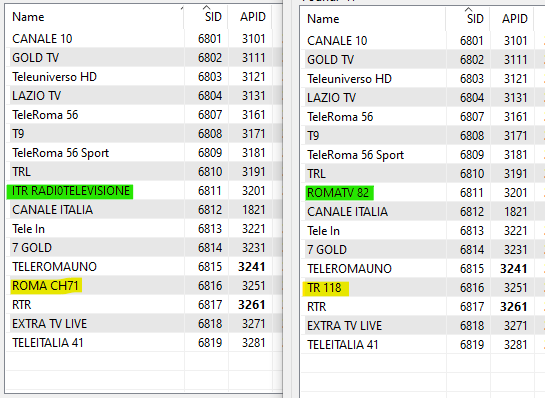Click SID 6801 in left CANALE 10 row
Image resolution: width=545 pixels, height=398 pixels.
click(x=210, y=39)
